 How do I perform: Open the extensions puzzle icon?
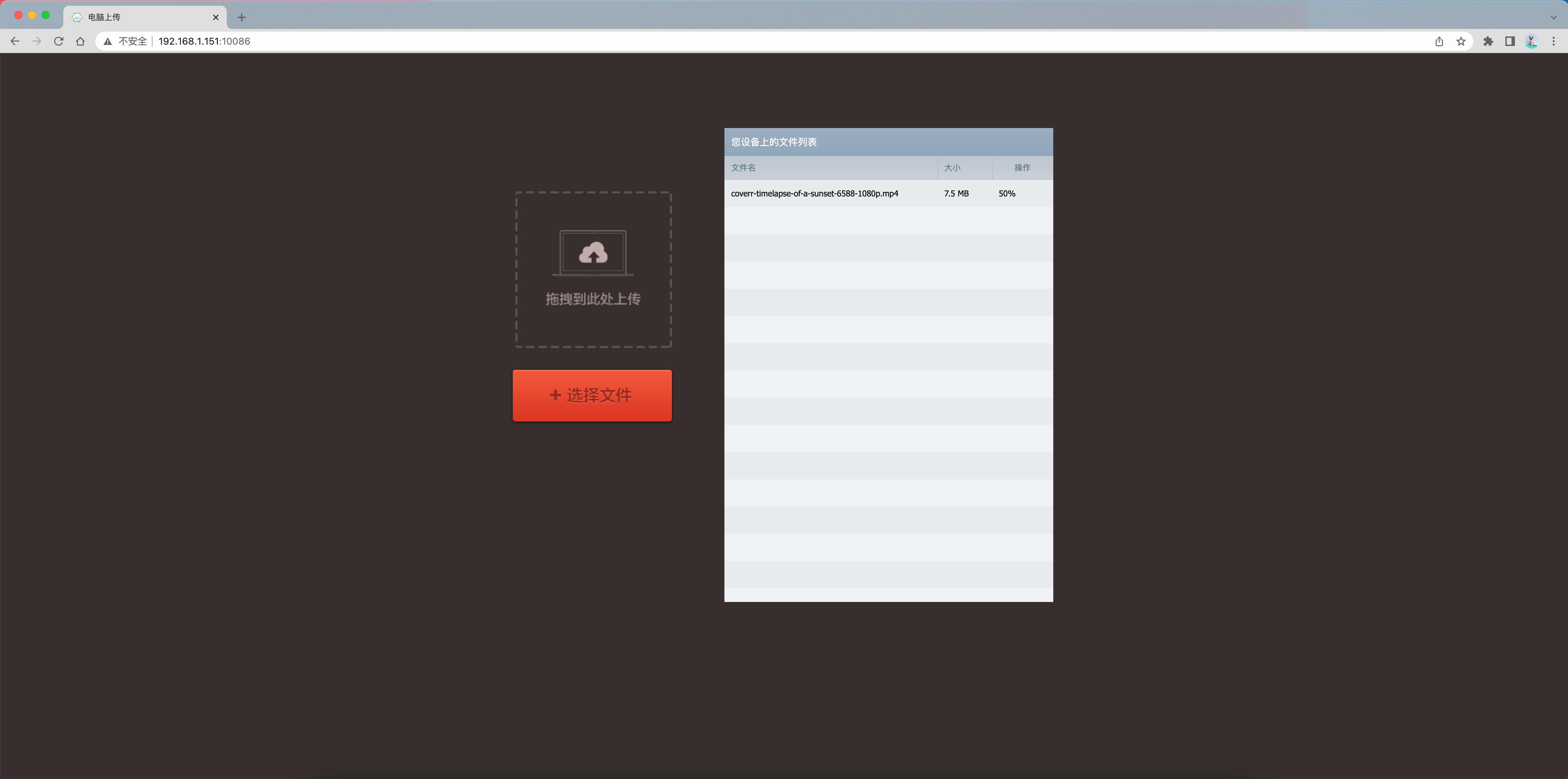pos(1488,42)
